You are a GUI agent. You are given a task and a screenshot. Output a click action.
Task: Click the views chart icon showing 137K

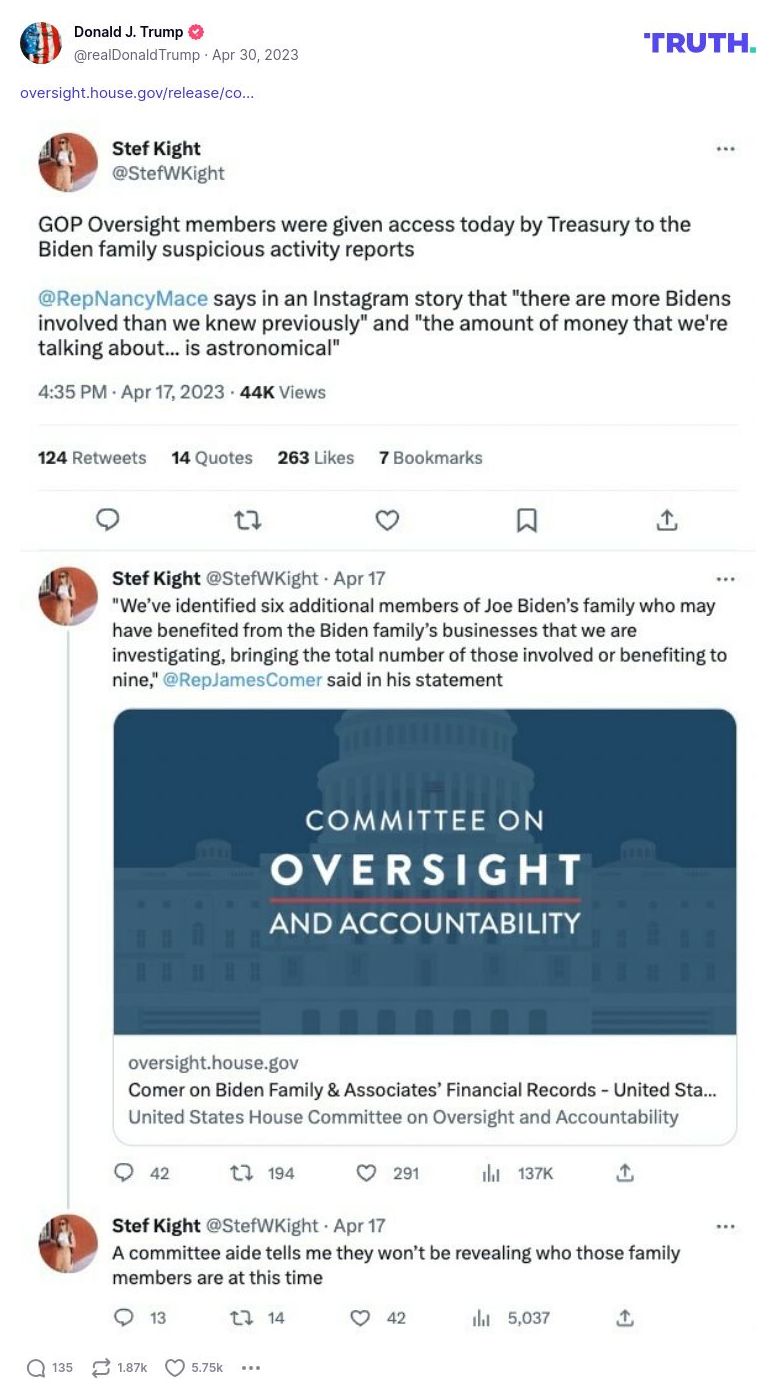pyautogui.click(x=491, y=1173)
